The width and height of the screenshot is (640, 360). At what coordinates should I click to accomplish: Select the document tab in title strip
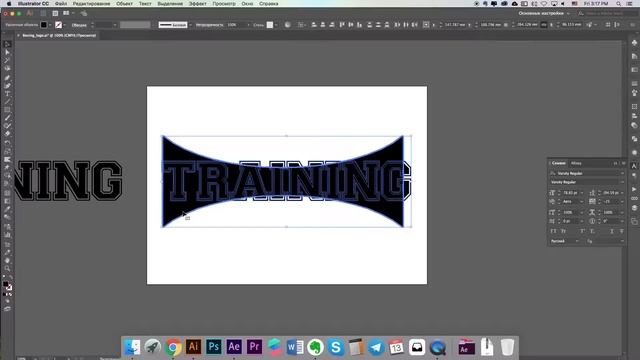[x=57, y=36]
